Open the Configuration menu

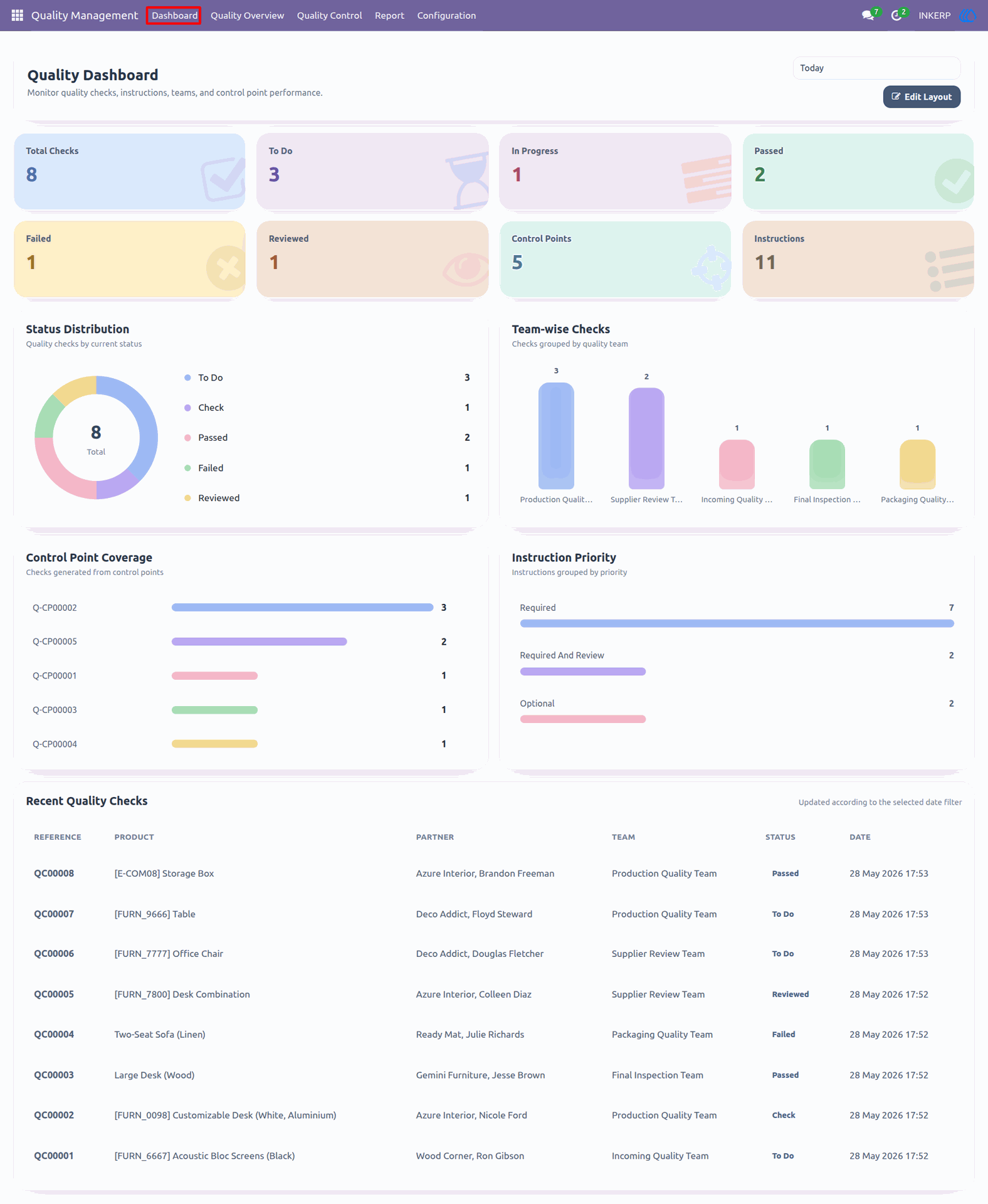pyautogui.click(x=446, y=15)
